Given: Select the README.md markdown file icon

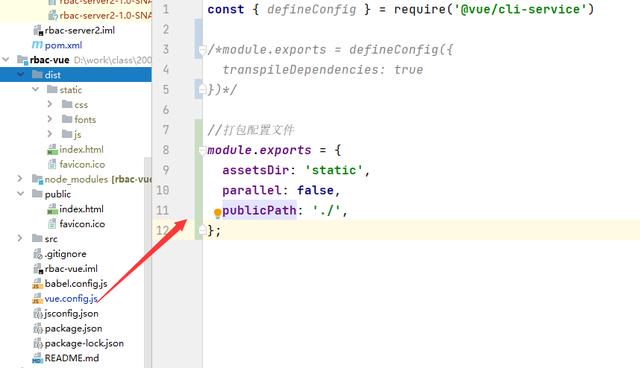Looking at the screenshot, I should (38, 358).
